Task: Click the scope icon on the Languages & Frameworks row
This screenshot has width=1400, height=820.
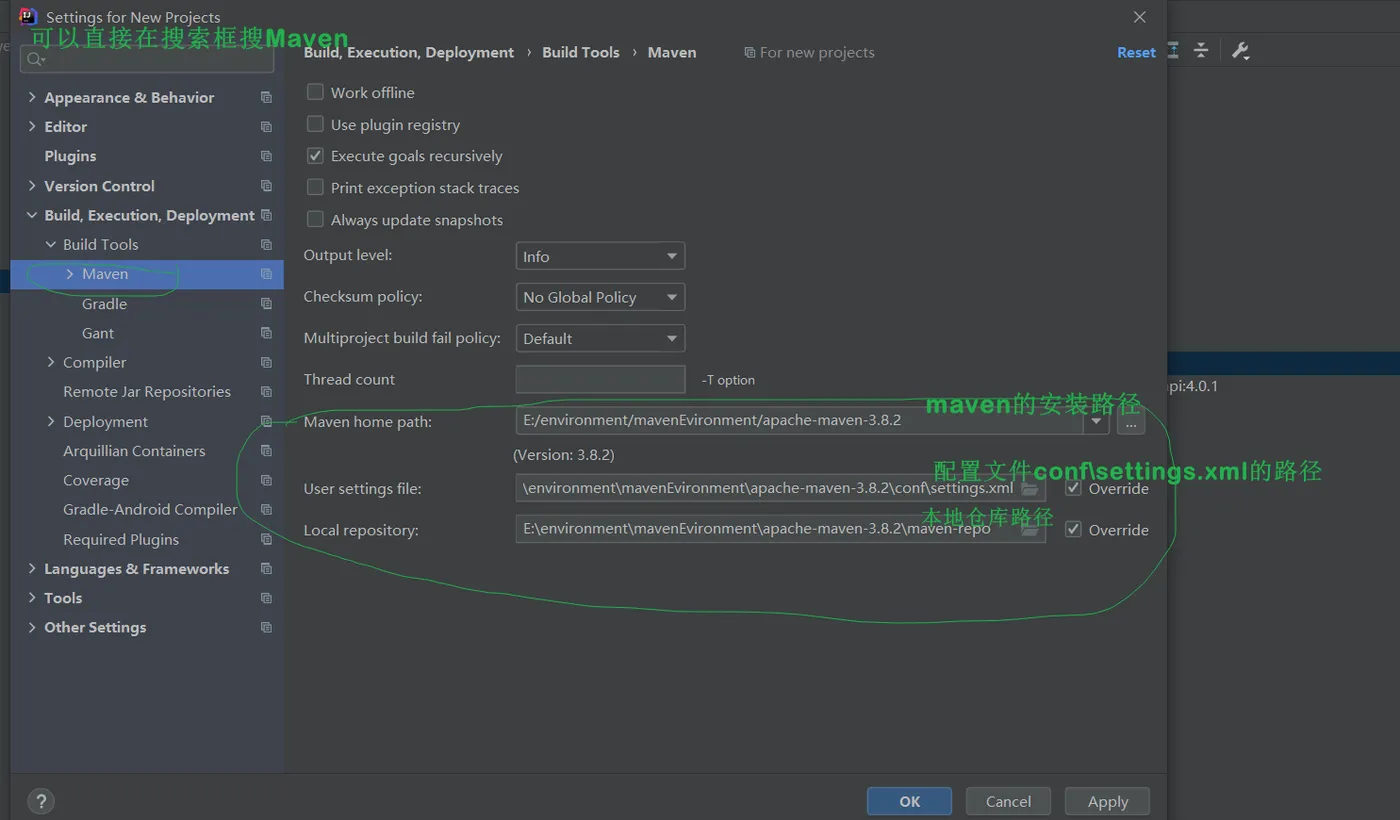Action: 266,569
